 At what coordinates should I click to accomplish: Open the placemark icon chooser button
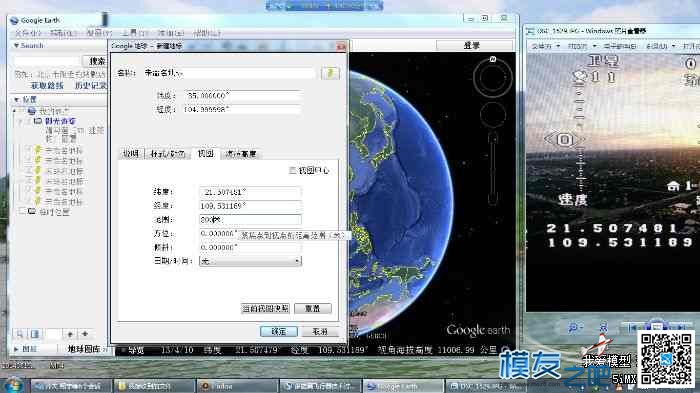point(330,73)
